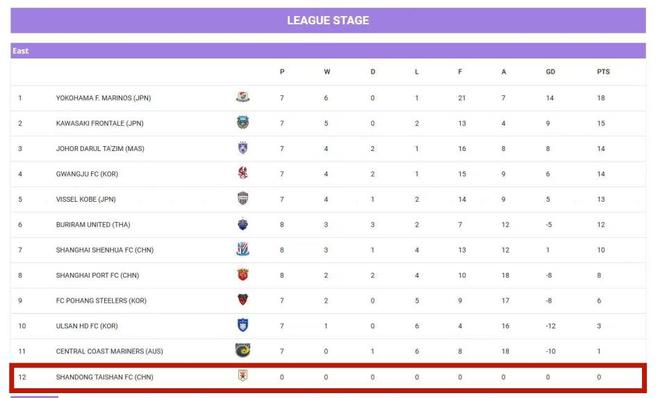
Task: Open the Johor Darul Ta'zim (MAS) team name
Action: point(100,149)
